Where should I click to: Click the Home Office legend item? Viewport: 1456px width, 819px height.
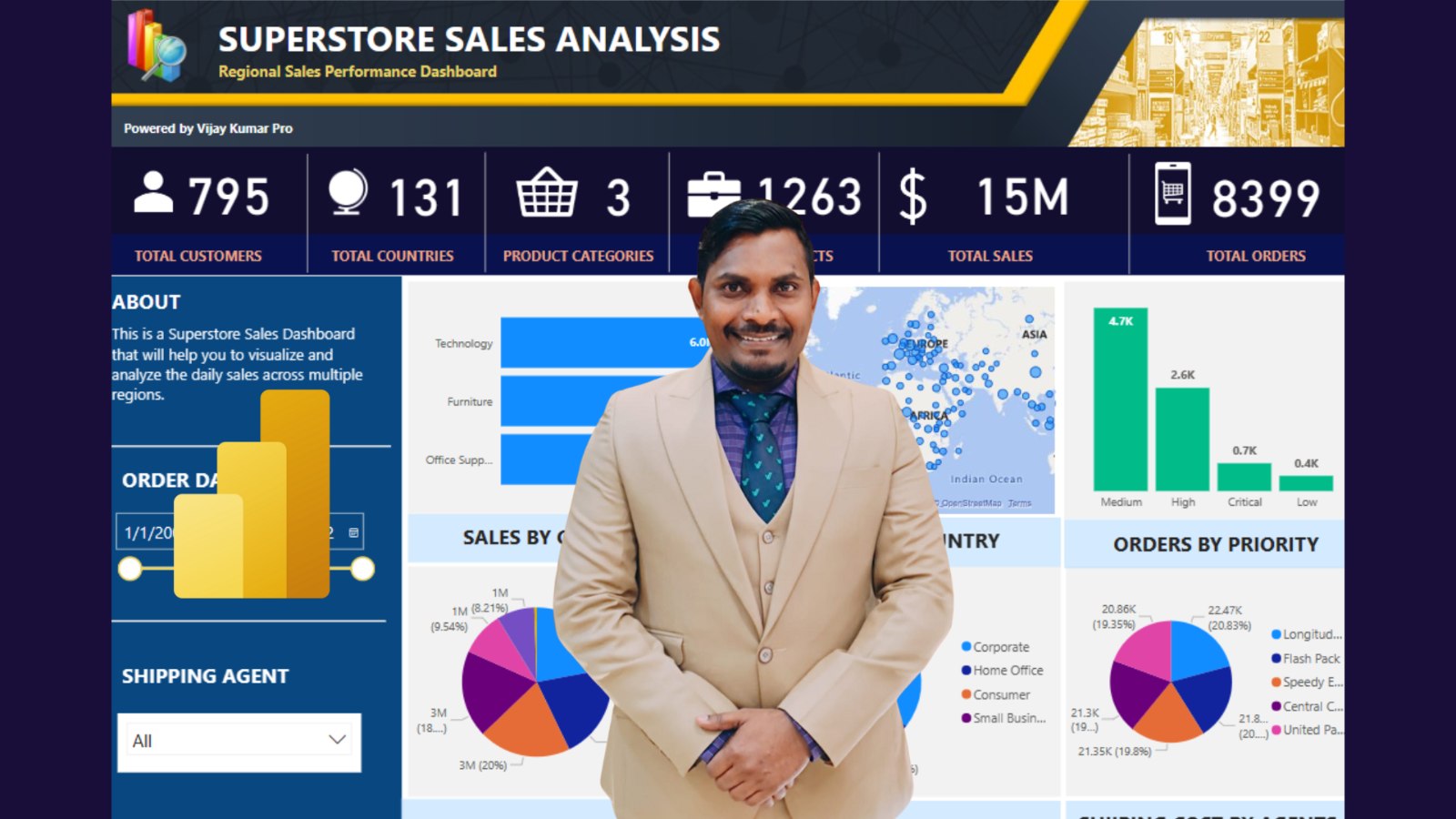tap(1003, 671)
